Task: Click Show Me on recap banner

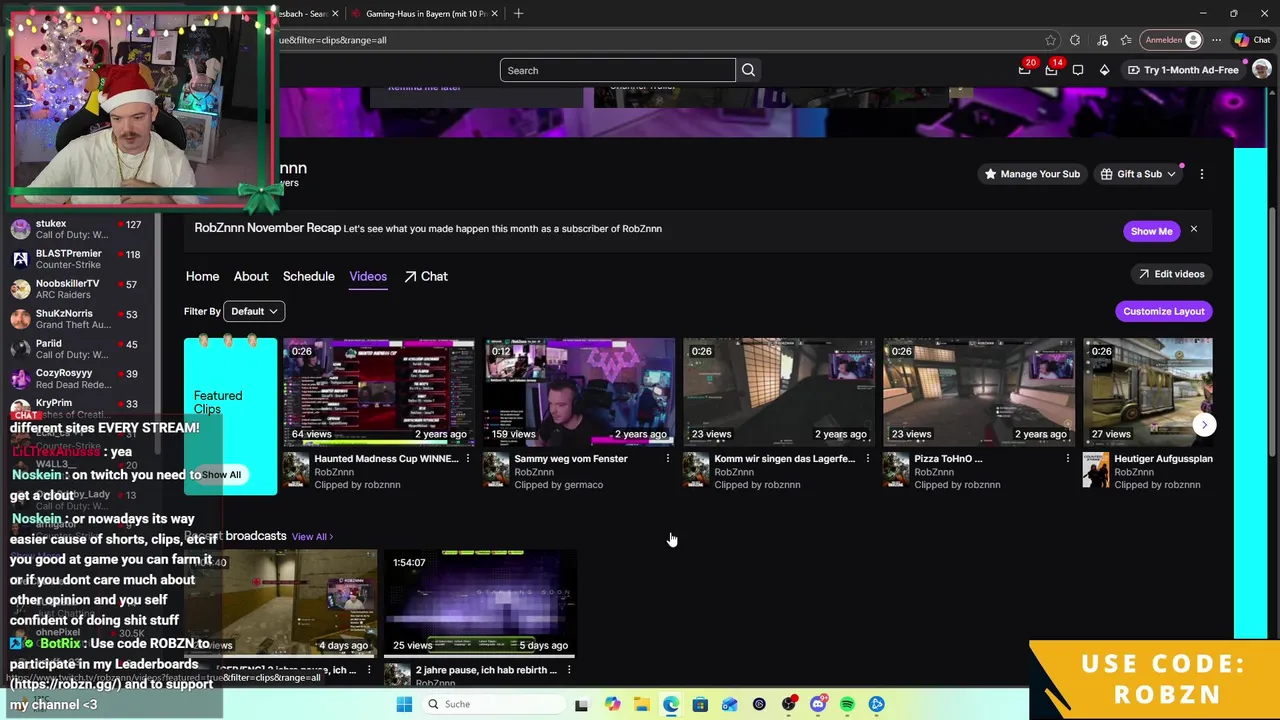Action: click(1151, 231)
